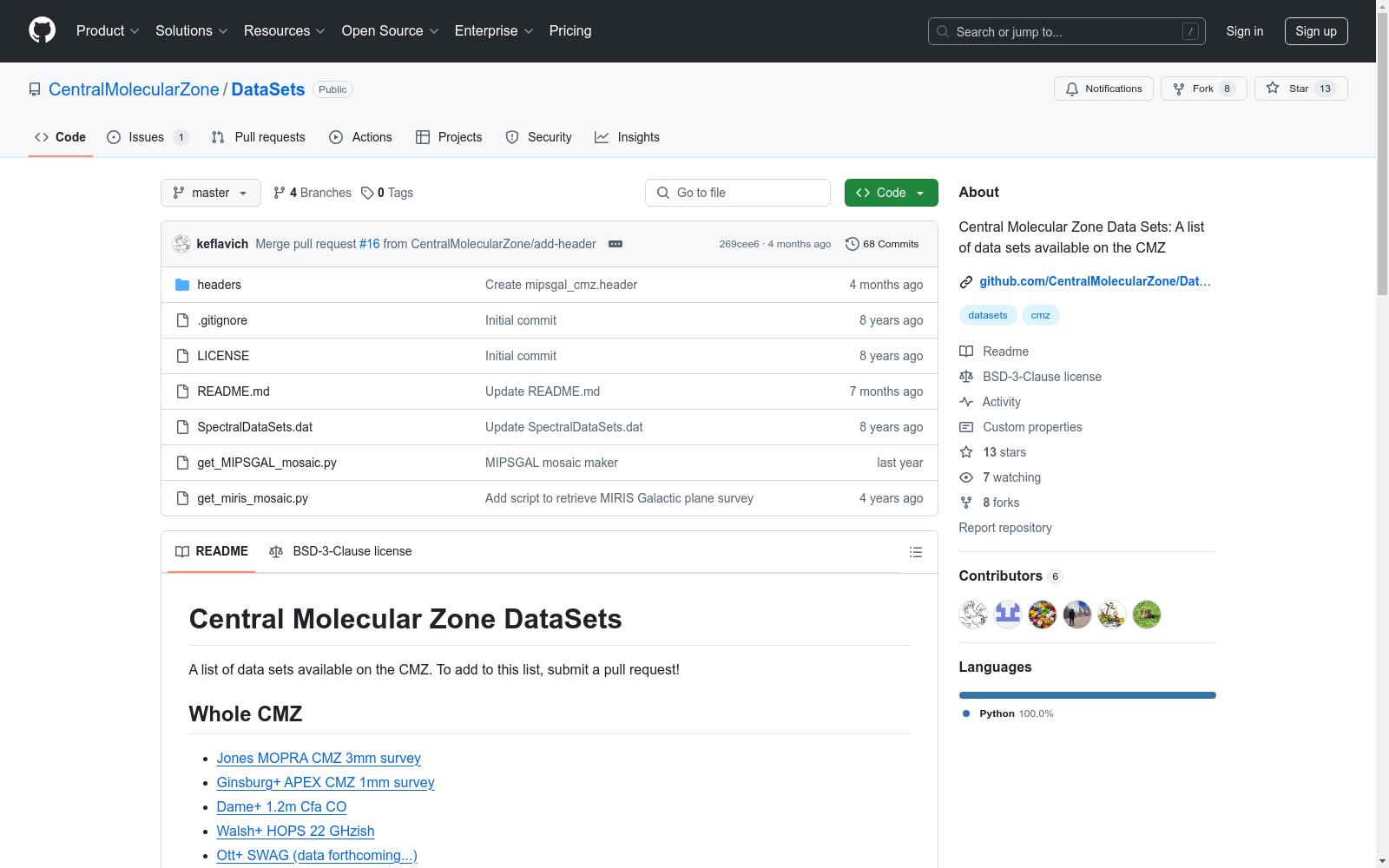Open the Projects tab
The width and height of the screenshot is (1389, 868).
tap(449, 137)
